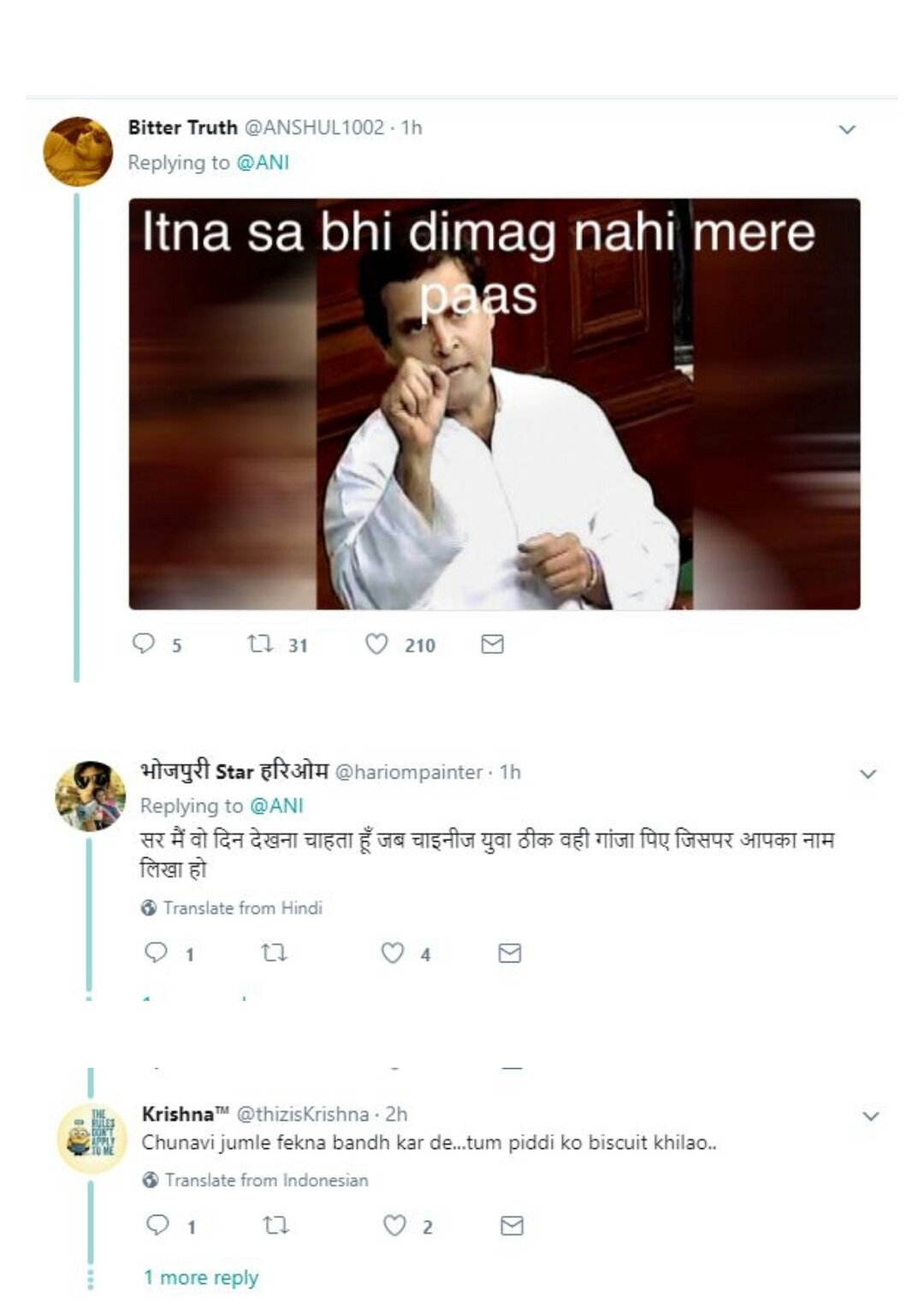
Task: Send Bitter Truth's tweet via direct message
Action: [x=492, y=644]
